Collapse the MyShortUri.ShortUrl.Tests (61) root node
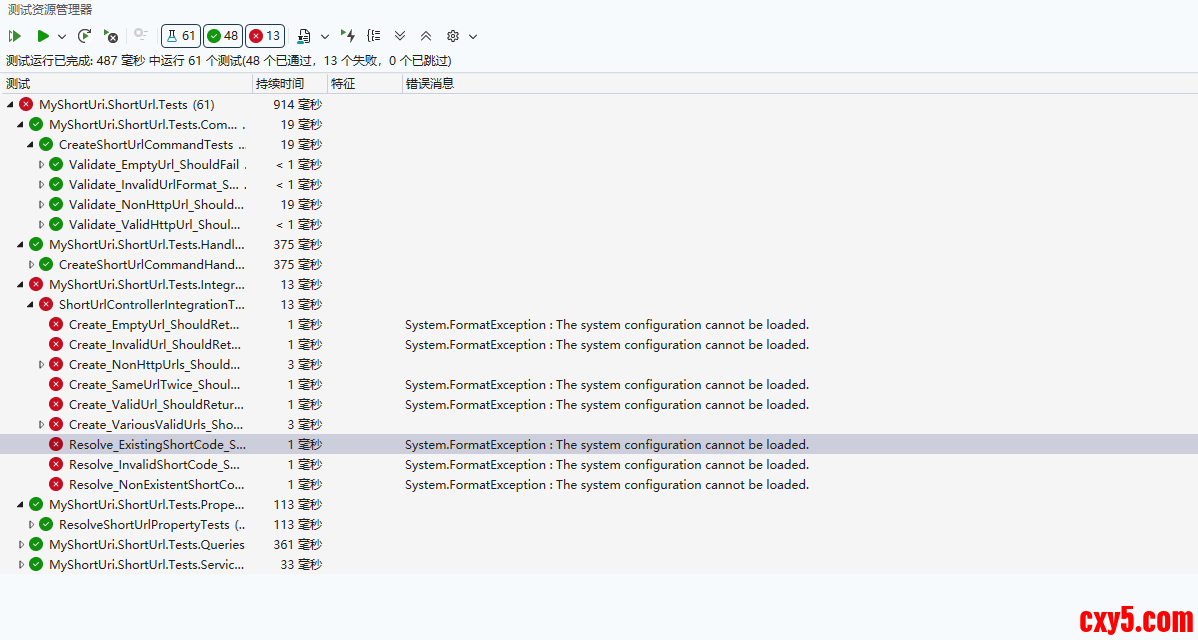The image size is (1198, 640). click(11, 105)
